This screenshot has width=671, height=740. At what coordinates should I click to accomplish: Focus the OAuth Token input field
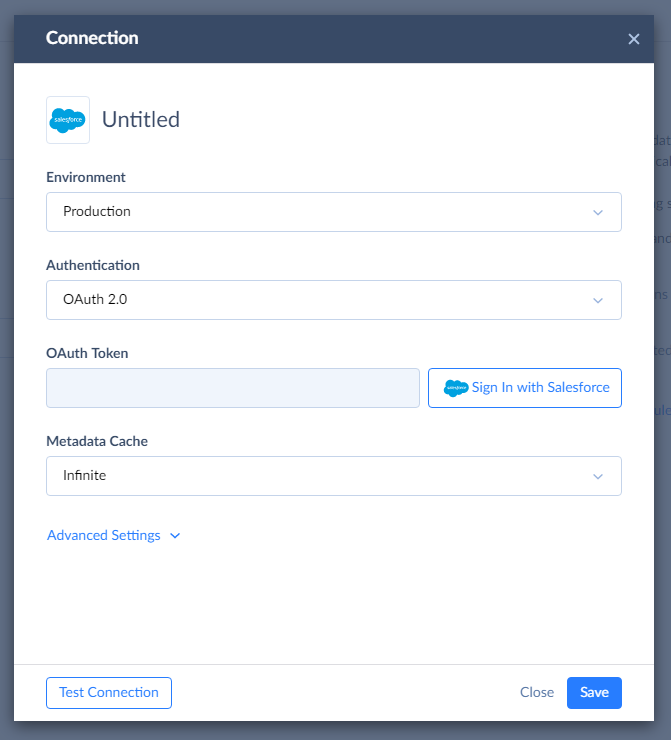point(233,388)
